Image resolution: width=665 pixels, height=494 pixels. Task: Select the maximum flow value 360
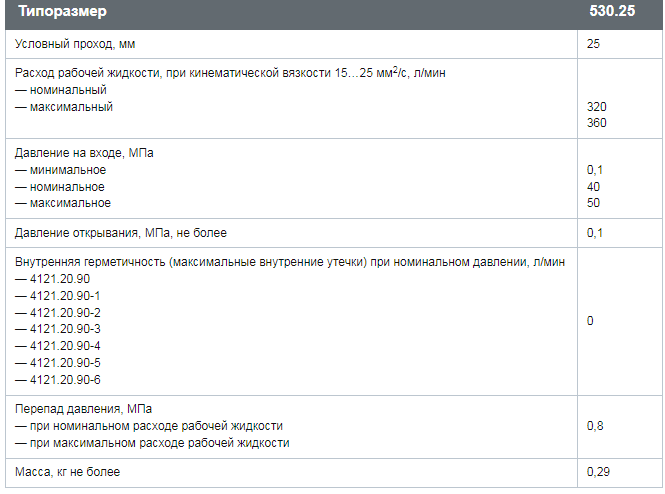pos(596,123)
